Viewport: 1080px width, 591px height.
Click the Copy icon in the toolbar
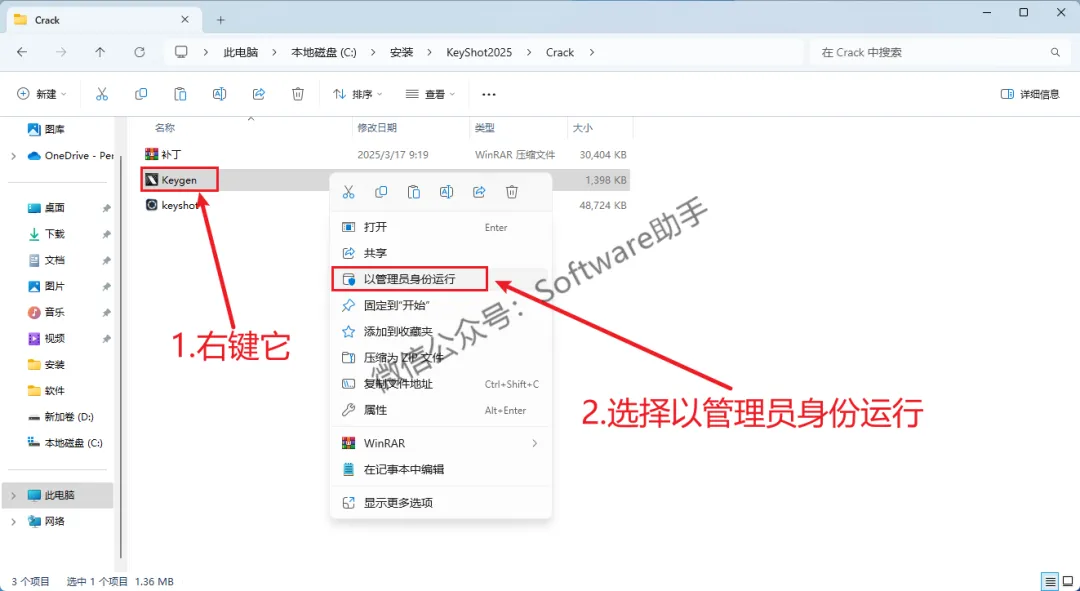tap(141, 94)
